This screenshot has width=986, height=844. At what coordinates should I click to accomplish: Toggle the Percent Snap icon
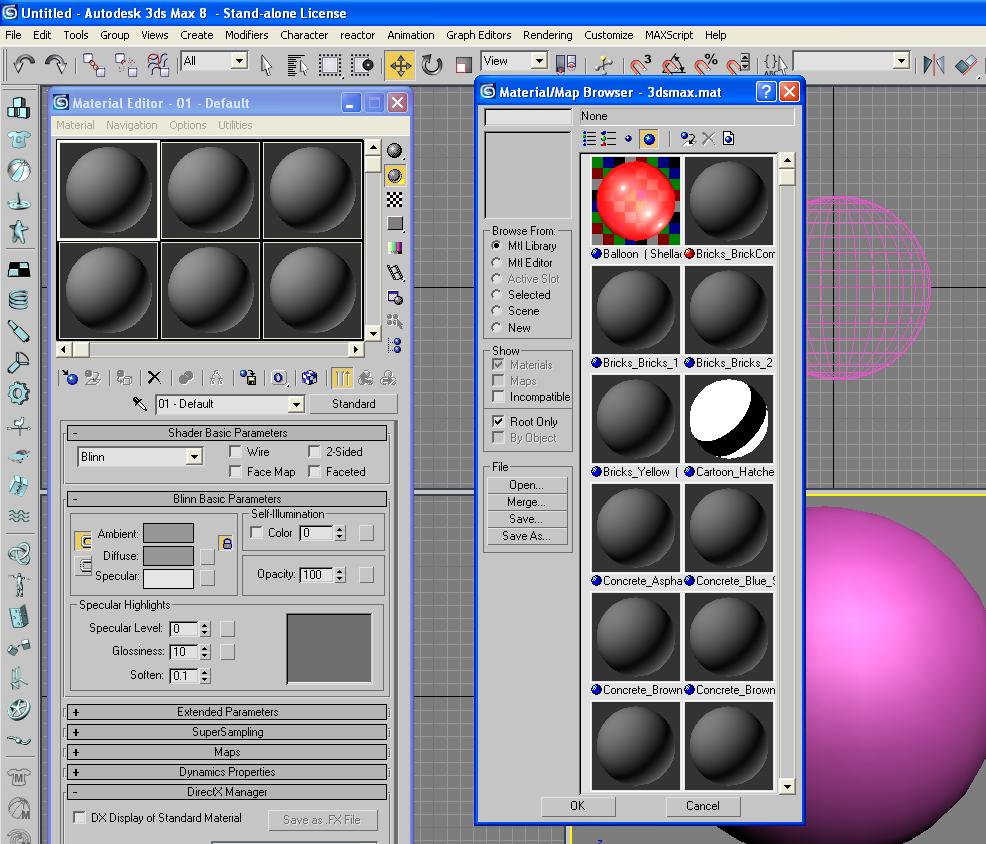(706, 64)
